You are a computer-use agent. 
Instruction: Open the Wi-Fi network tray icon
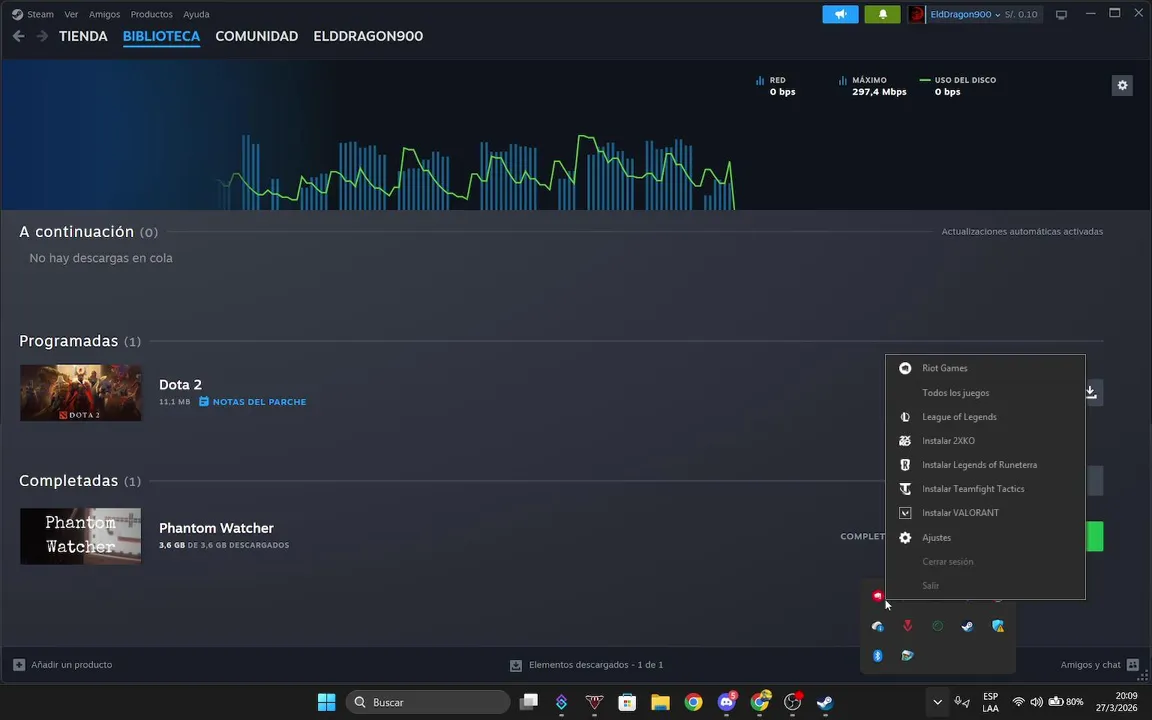1018,702
